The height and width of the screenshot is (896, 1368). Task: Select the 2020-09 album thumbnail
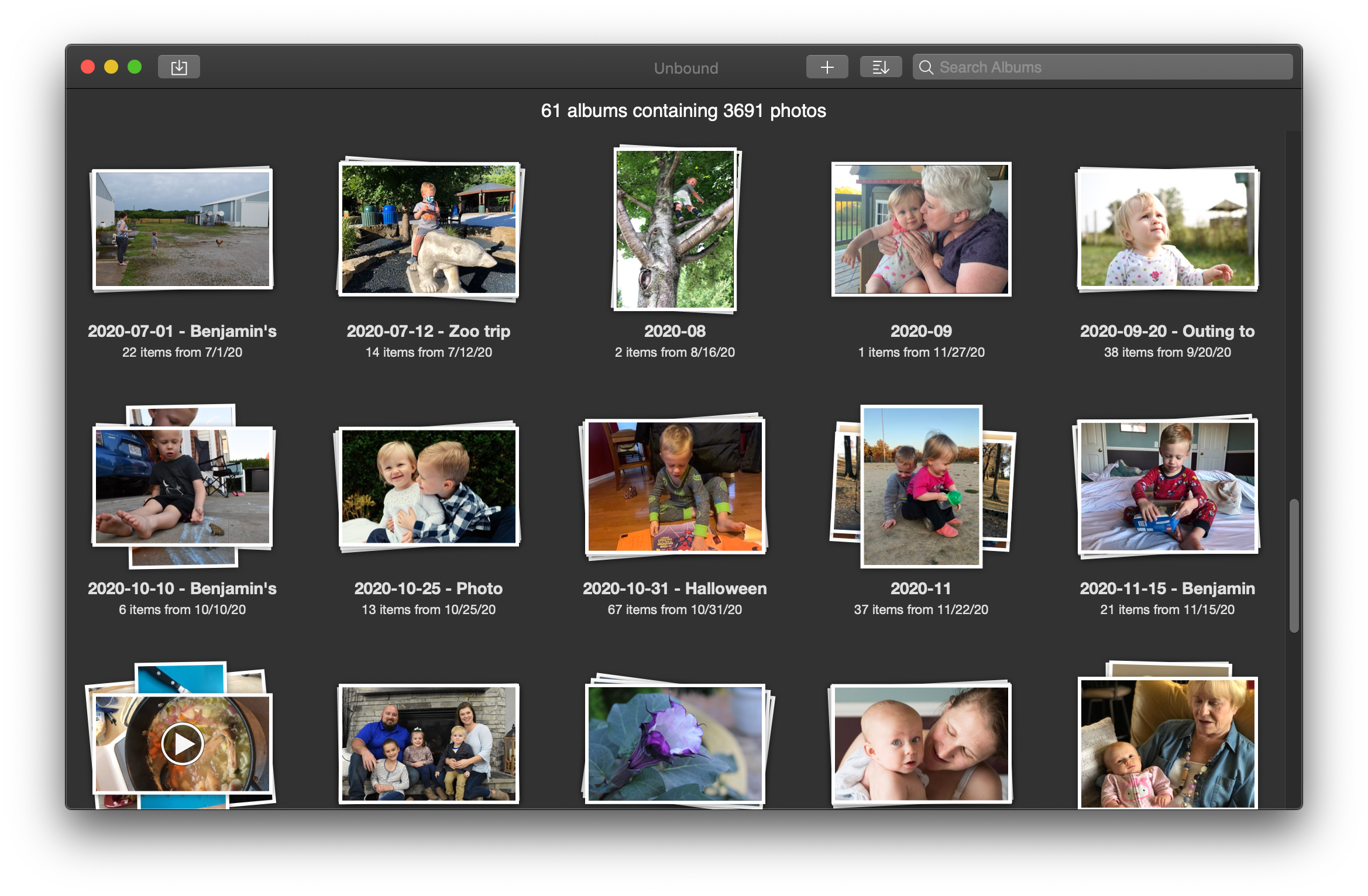tap(921, 229)
